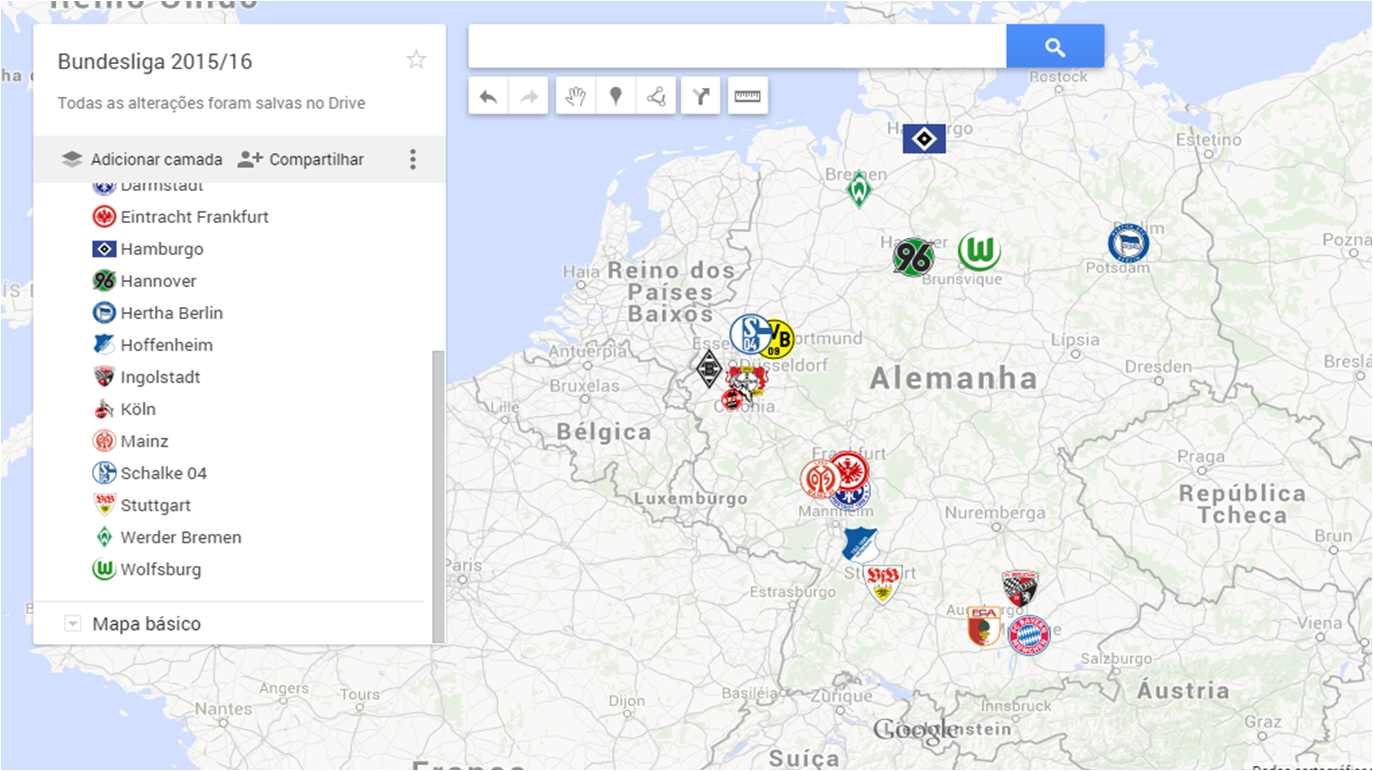Image resolution: width=1373 pixels, height=771 pixels.
Task: Select Wolfsburg in the layer list
Action: click(160, 568)
